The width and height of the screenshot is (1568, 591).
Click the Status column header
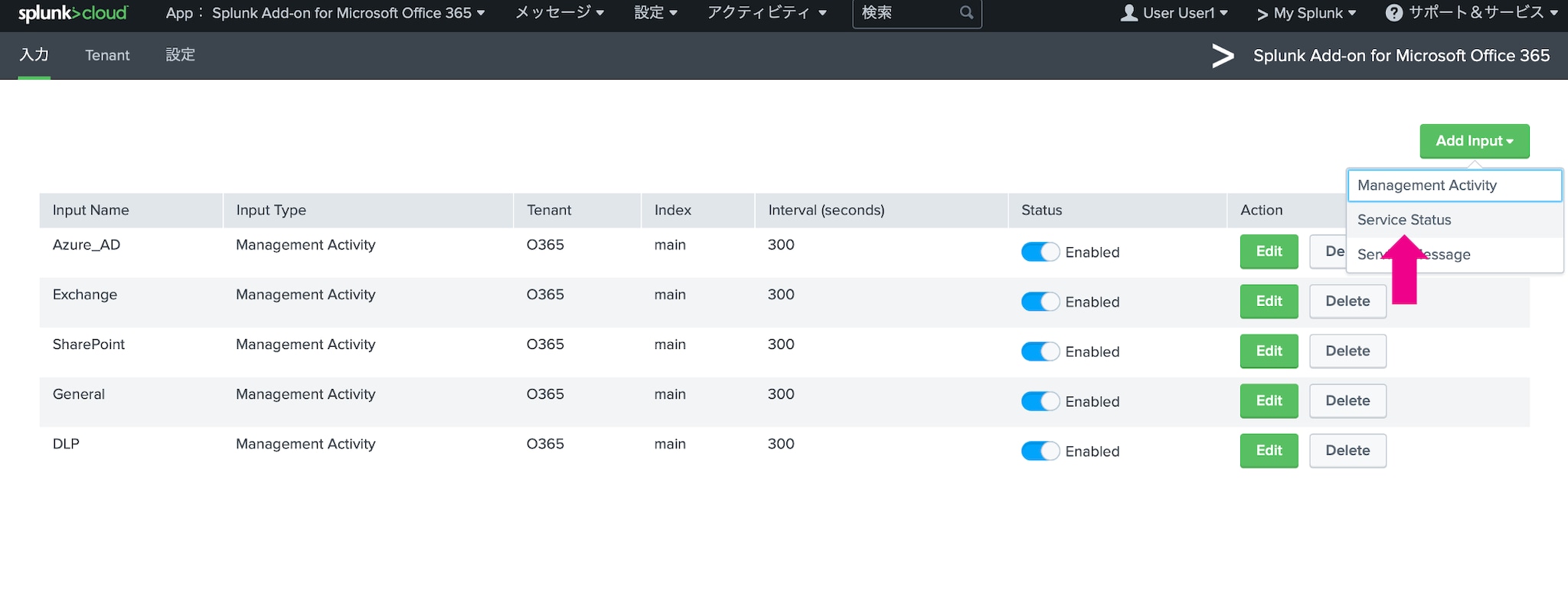(x=1118, y=210)
